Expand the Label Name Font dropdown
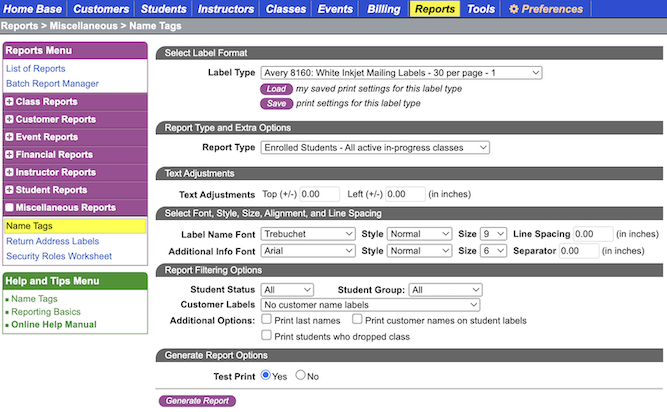This screenshot has width=667, height=412. [308, 234]
